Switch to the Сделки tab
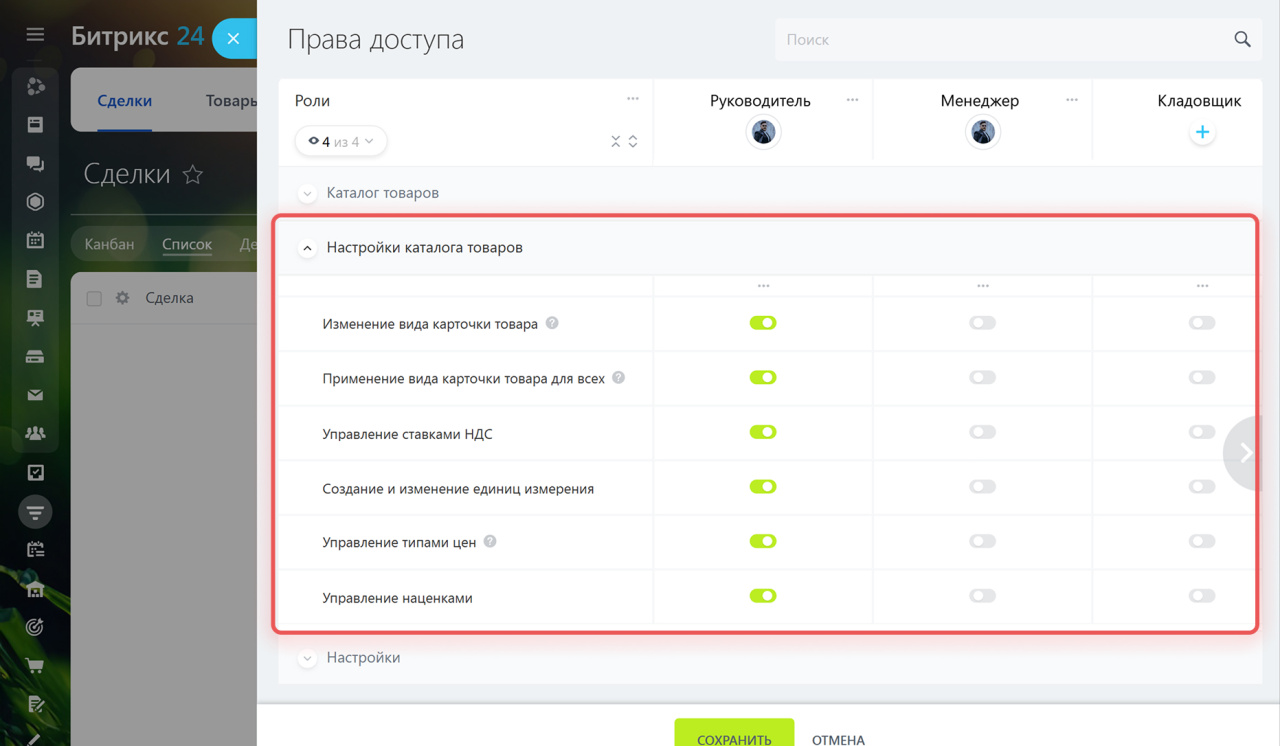The image size is (1280, 746). pos(125,101)
